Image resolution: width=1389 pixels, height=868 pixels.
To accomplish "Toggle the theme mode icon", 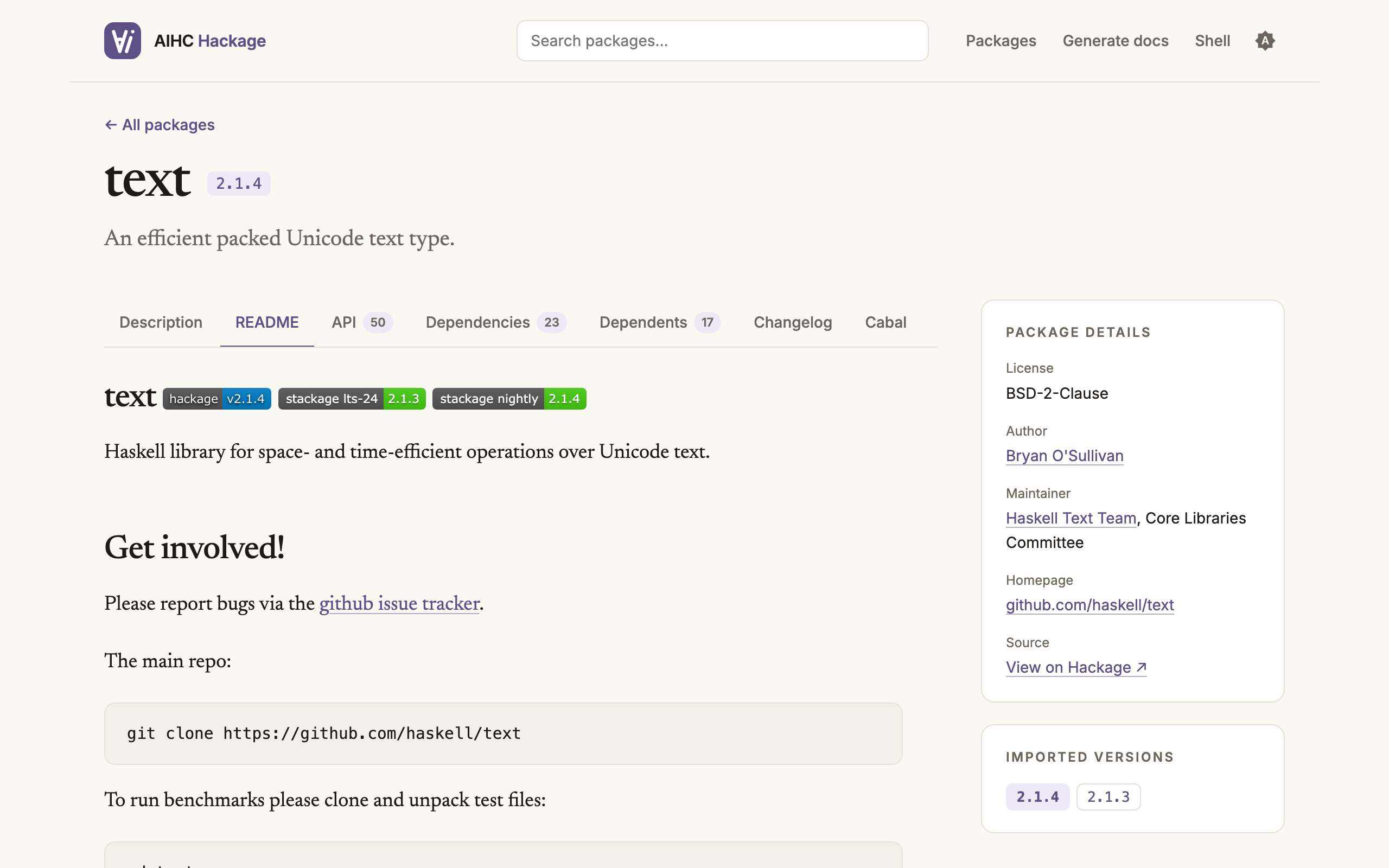I will point(1264,41).
